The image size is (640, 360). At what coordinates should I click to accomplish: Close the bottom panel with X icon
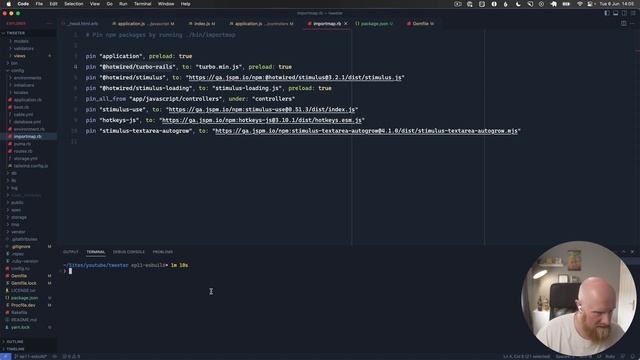click(632, 252)
